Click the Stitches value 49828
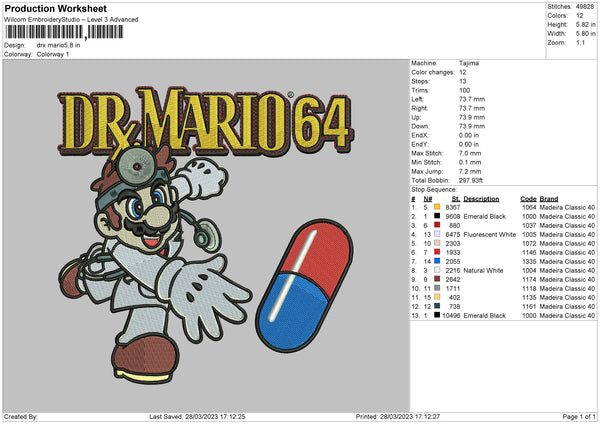This screenshot has width=600, height=424. [x=585, y=7]
